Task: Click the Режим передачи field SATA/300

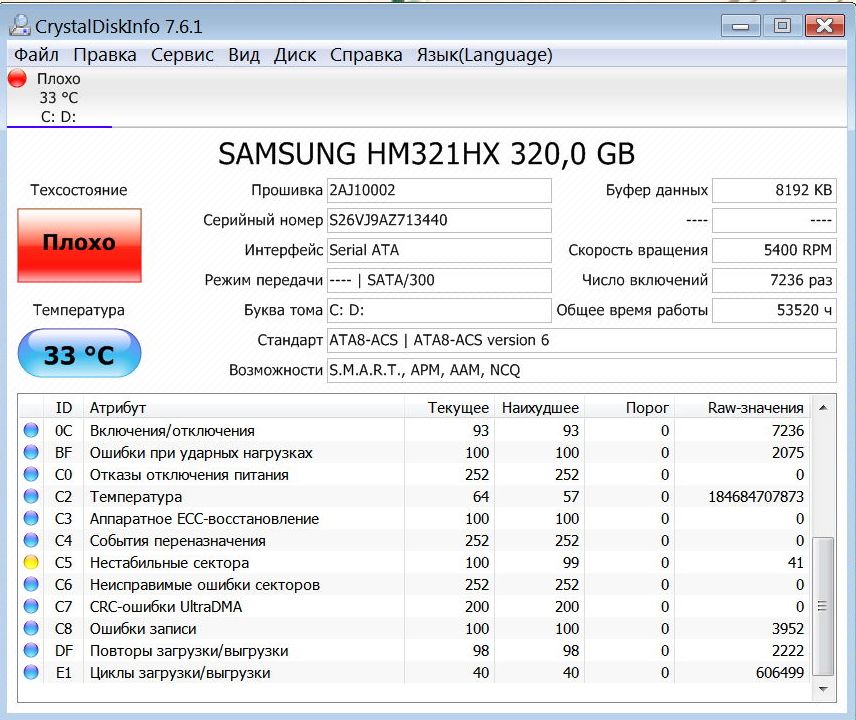Action: pyautogui.click(x=439, y=281)
